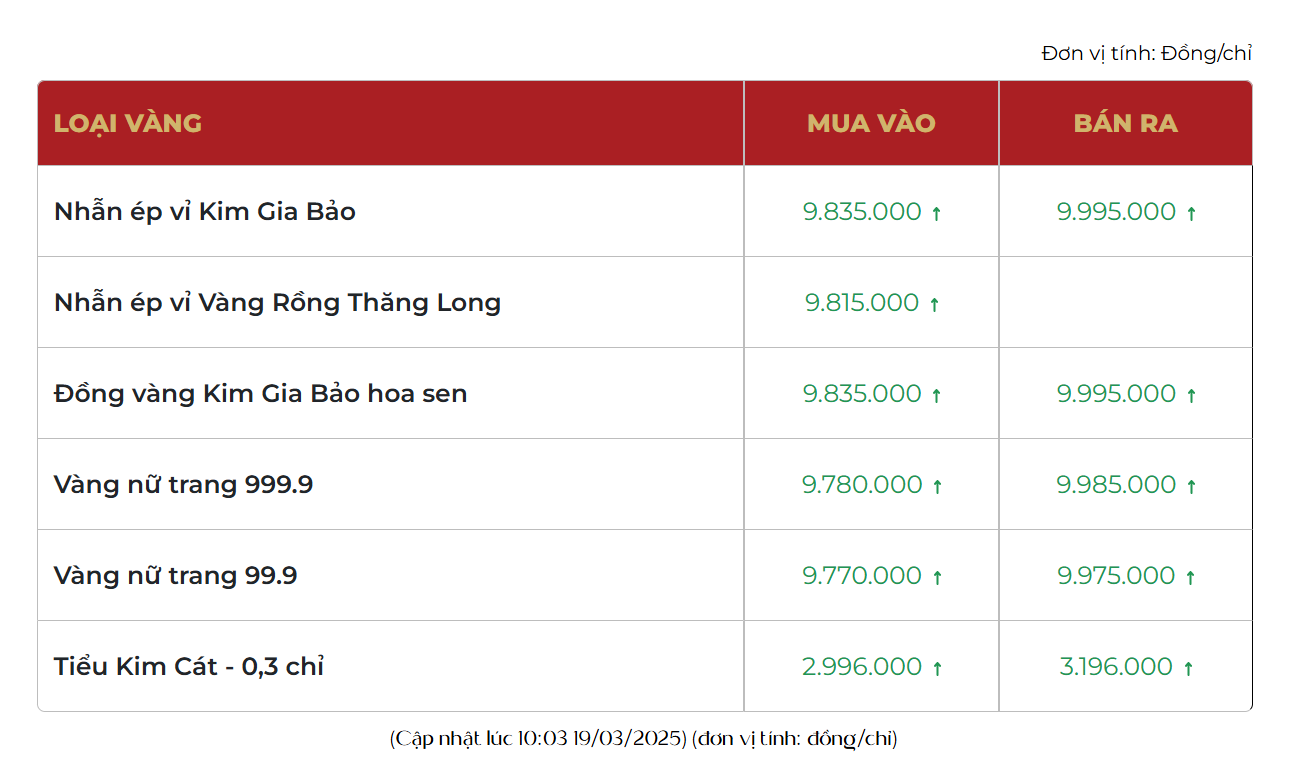Select Đồng vàng Kim Gia Bảo hoa sen label
1300x763 pixels.
click(x=260, y=394)
